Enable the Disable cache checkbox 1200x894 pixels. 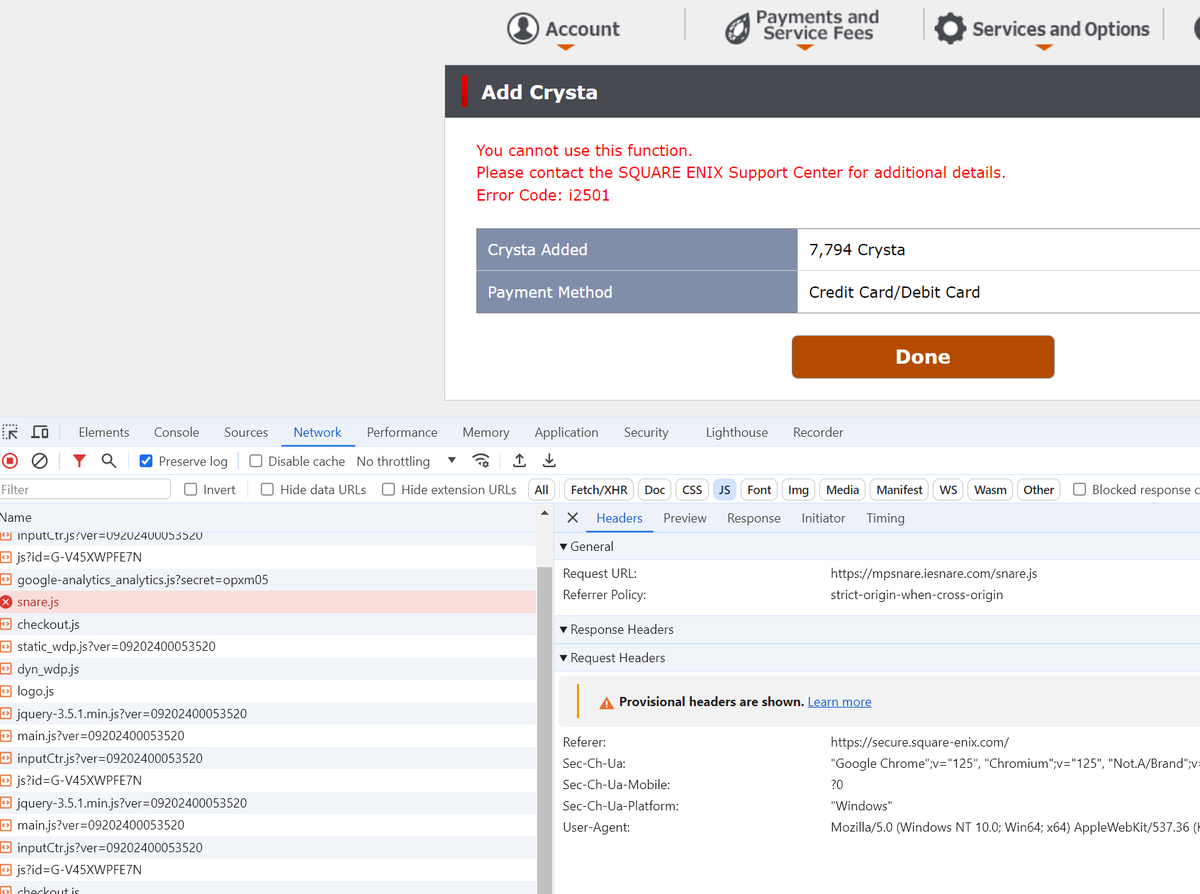point(256,461)
